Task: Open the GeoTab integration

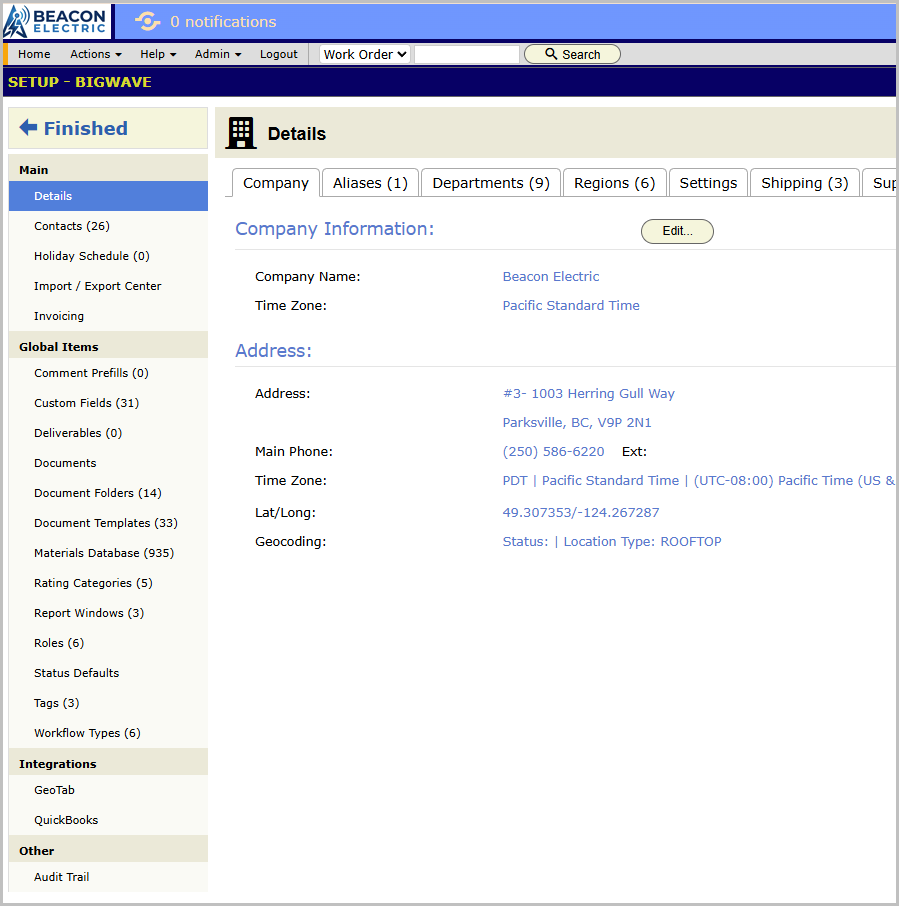Action: click(108, 790)
